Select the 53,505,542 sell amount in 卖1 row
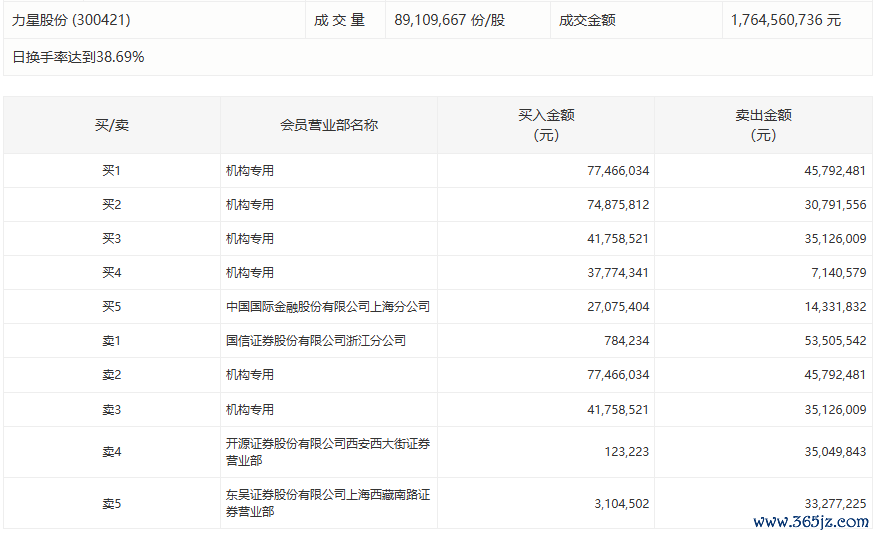 (835, 341)
